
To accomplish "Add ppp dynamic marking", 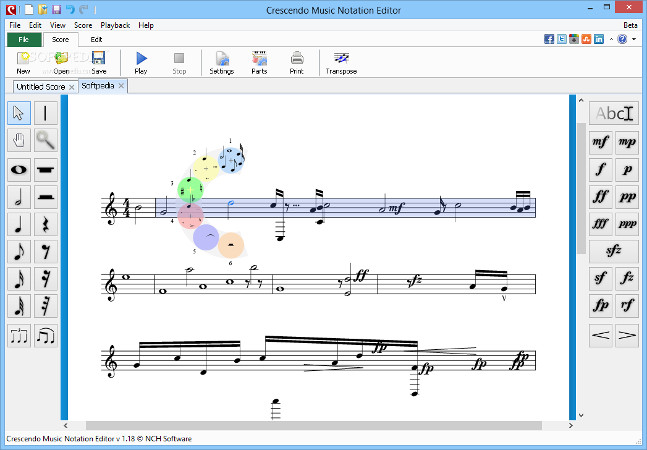I will click(x=627, y=224).
